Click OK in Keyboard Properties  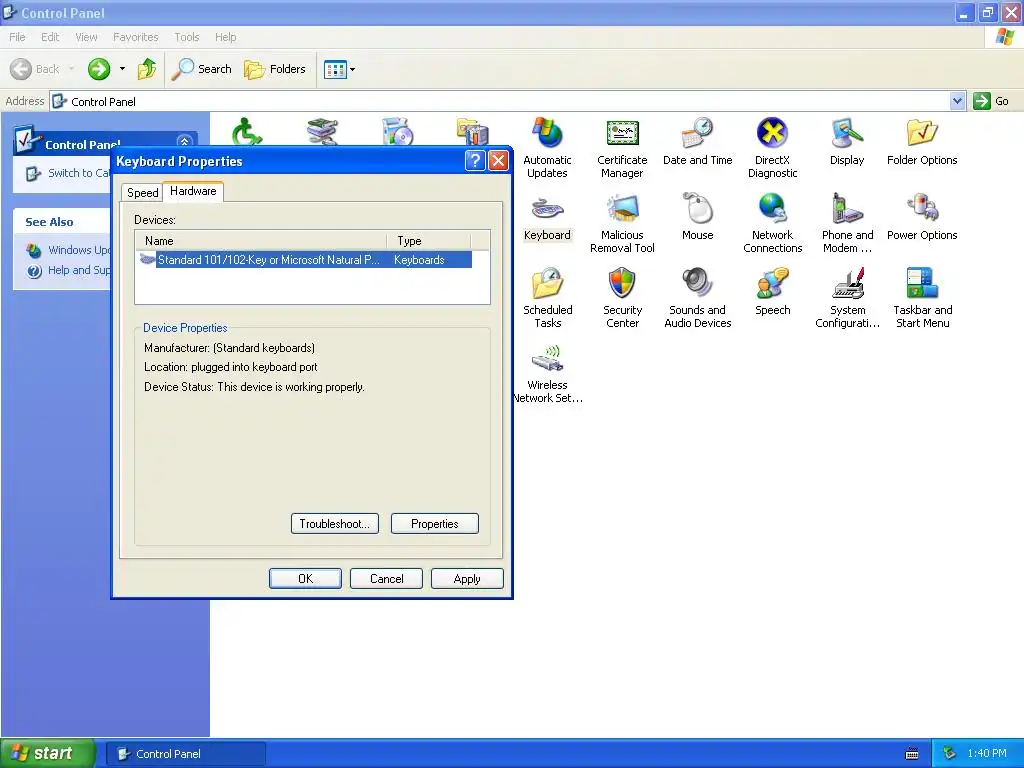pos(305,579)
